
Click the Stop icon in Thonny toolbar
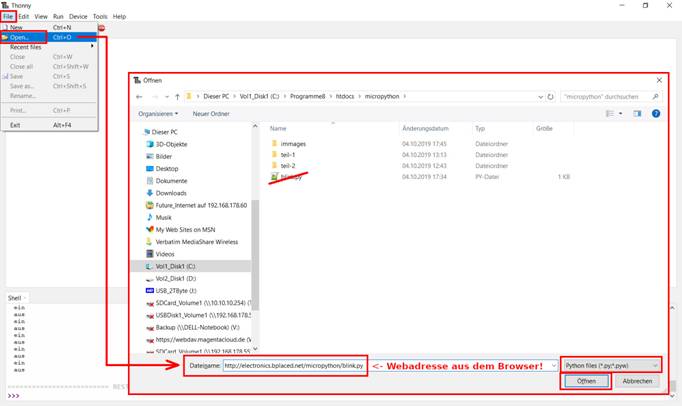[x=102, y=28]
